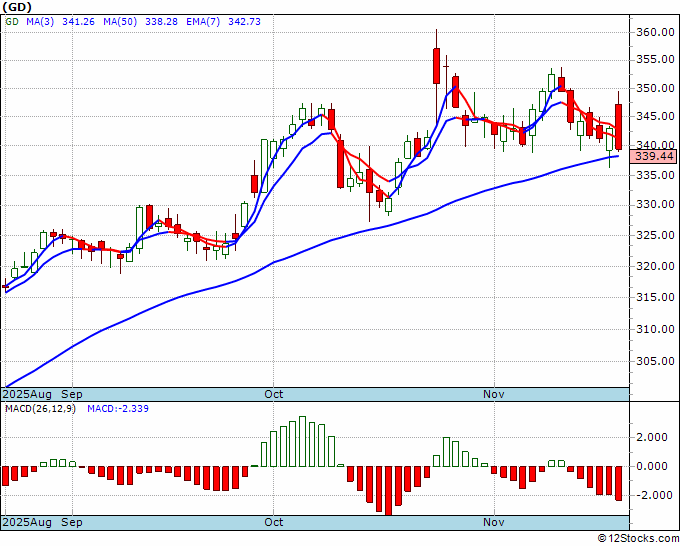The image size is (680, 546).
Task: Click the MA(50) indicator label
Action: click(120, 22)
